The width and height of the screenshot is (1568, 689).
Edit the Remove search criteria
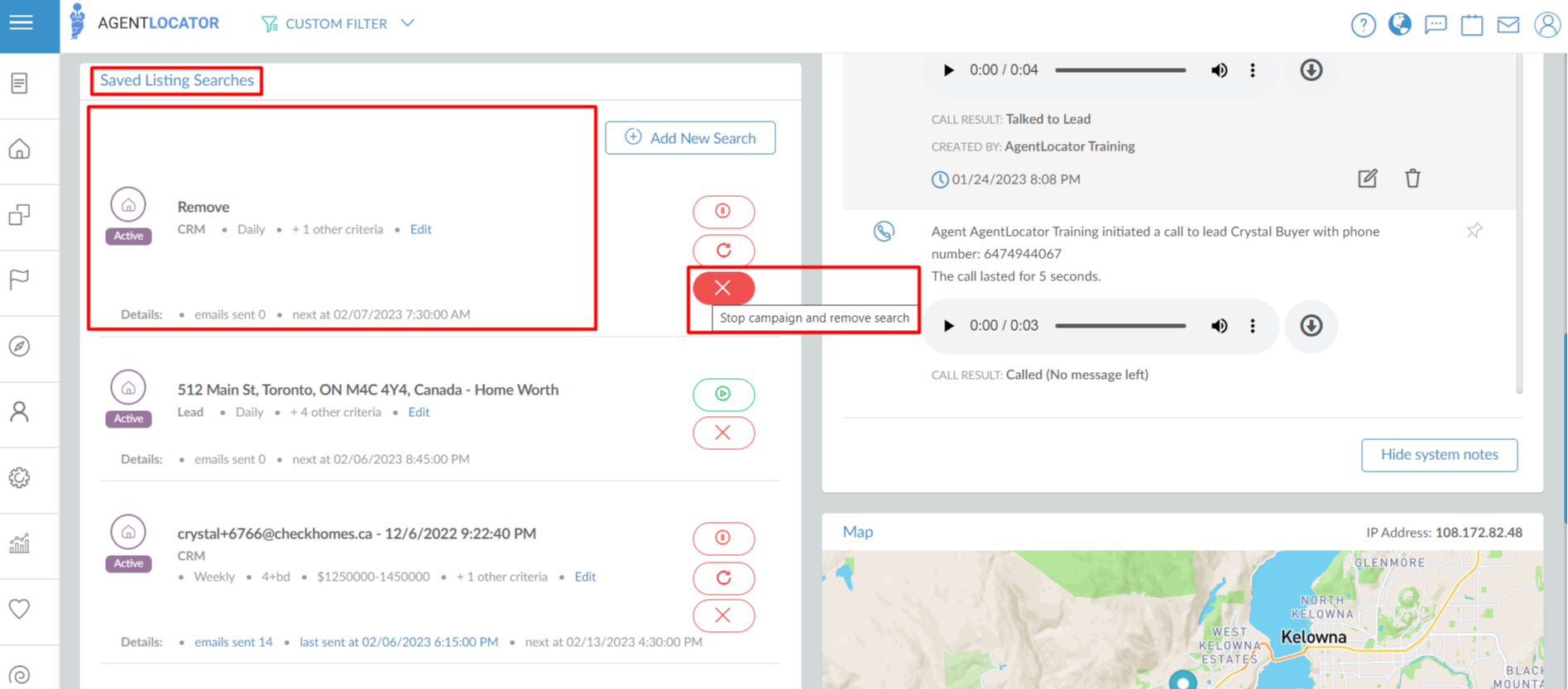tap(420, 229)
